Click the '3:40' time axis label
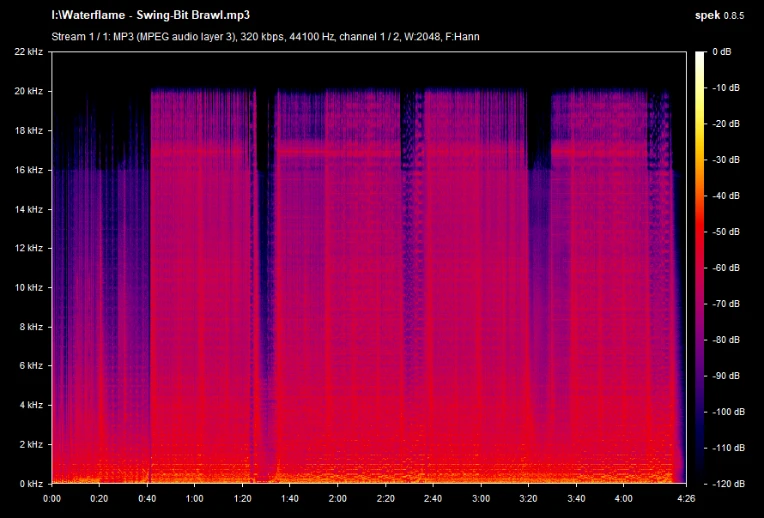The height and width of the screenshot is (518, 764). (576, 499)
